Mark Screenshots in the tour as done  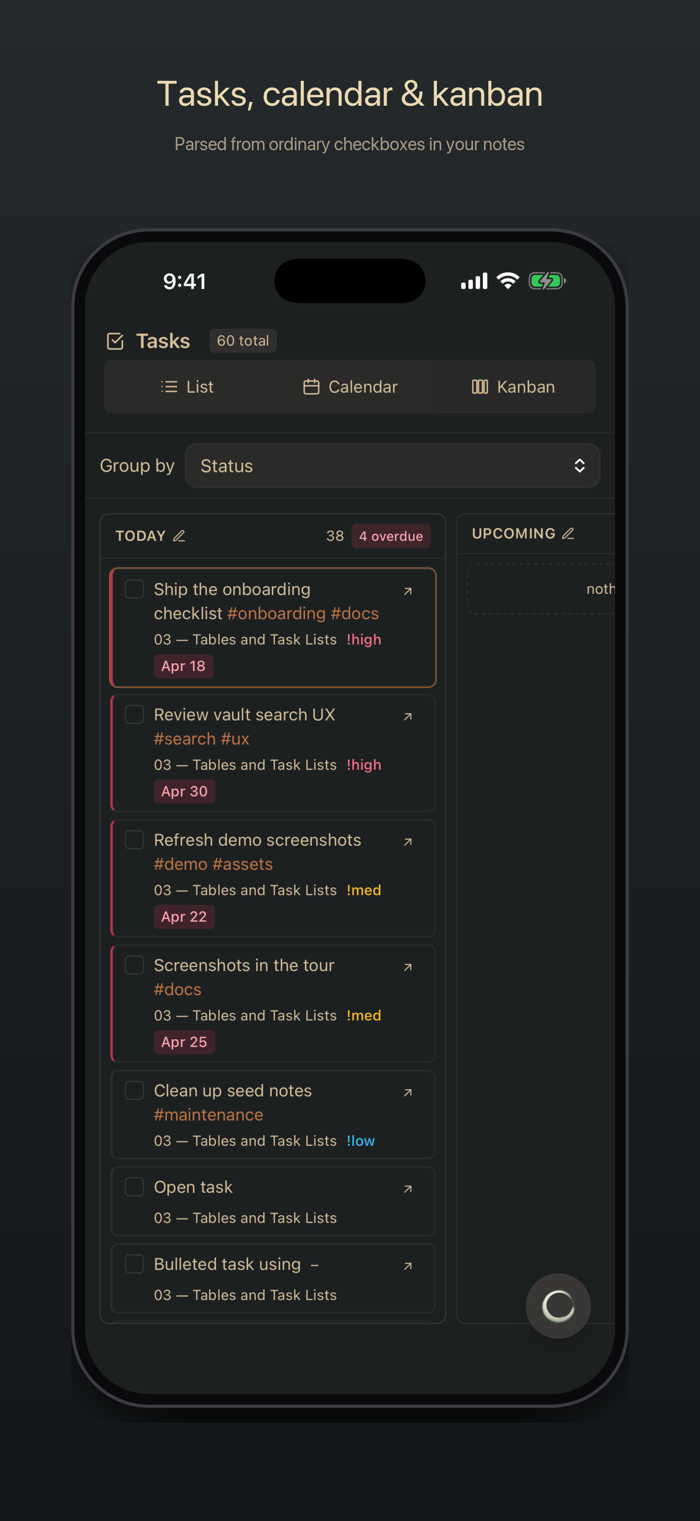(x=134, y=965)
